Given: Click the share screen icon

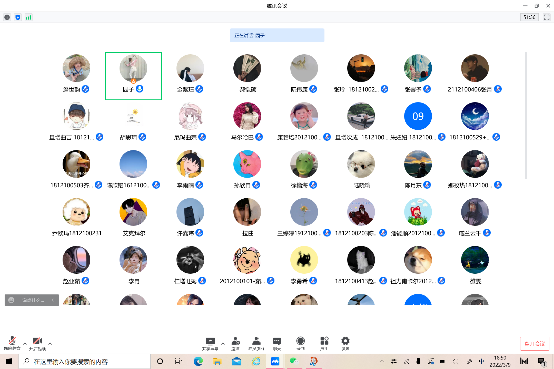Looking at the screenshot, I should [210, 343].
